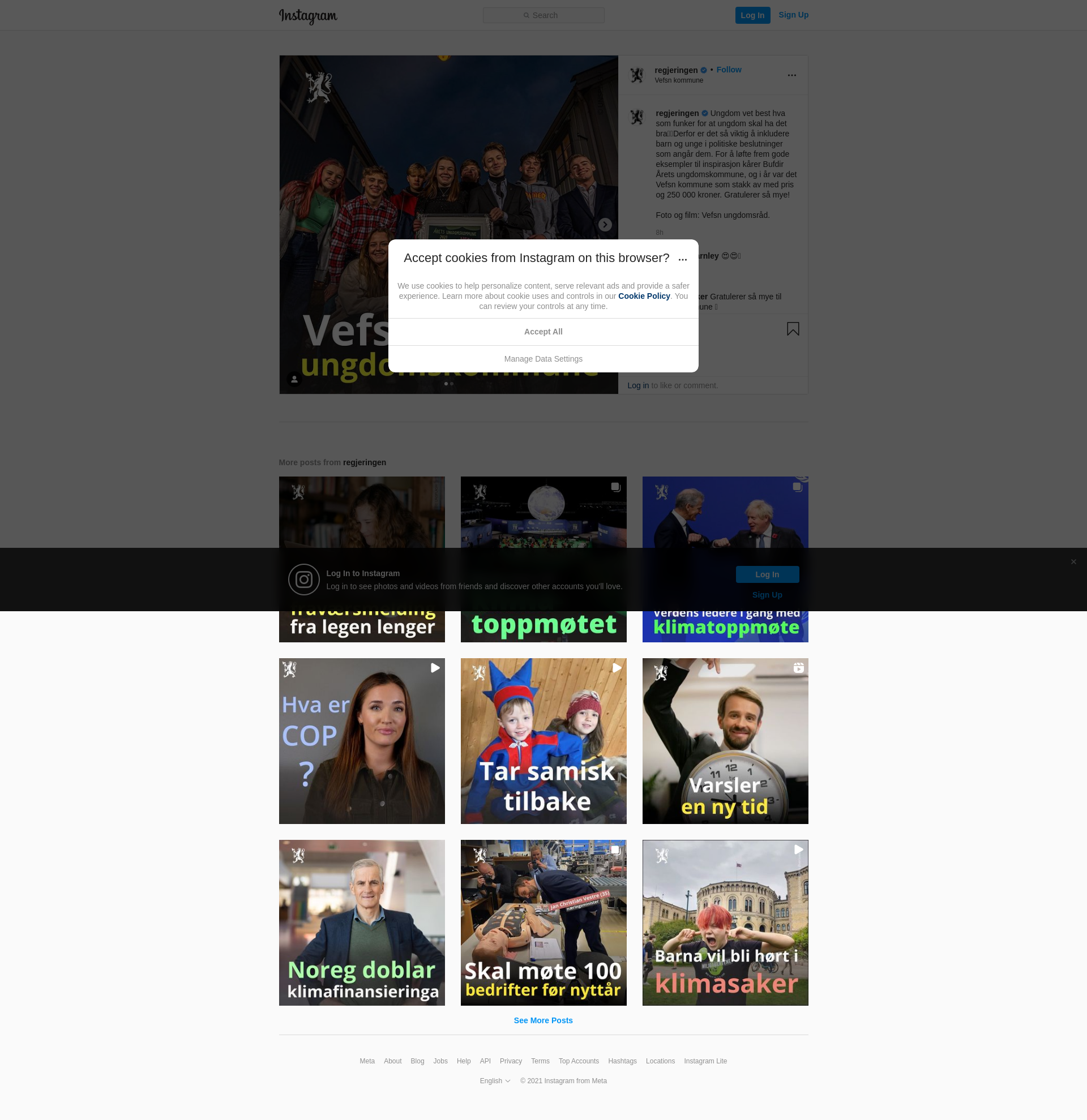The height and width of the screenshot is (1120, 1087).
Task: Open regjeringen link in More posts heading
Action: pos(365,462)
